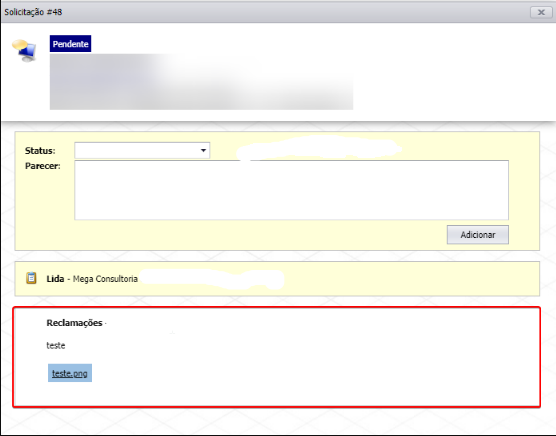Click the clipboard icon next to Lida
This screenshot has width=556, height=436.
(31, 278)
